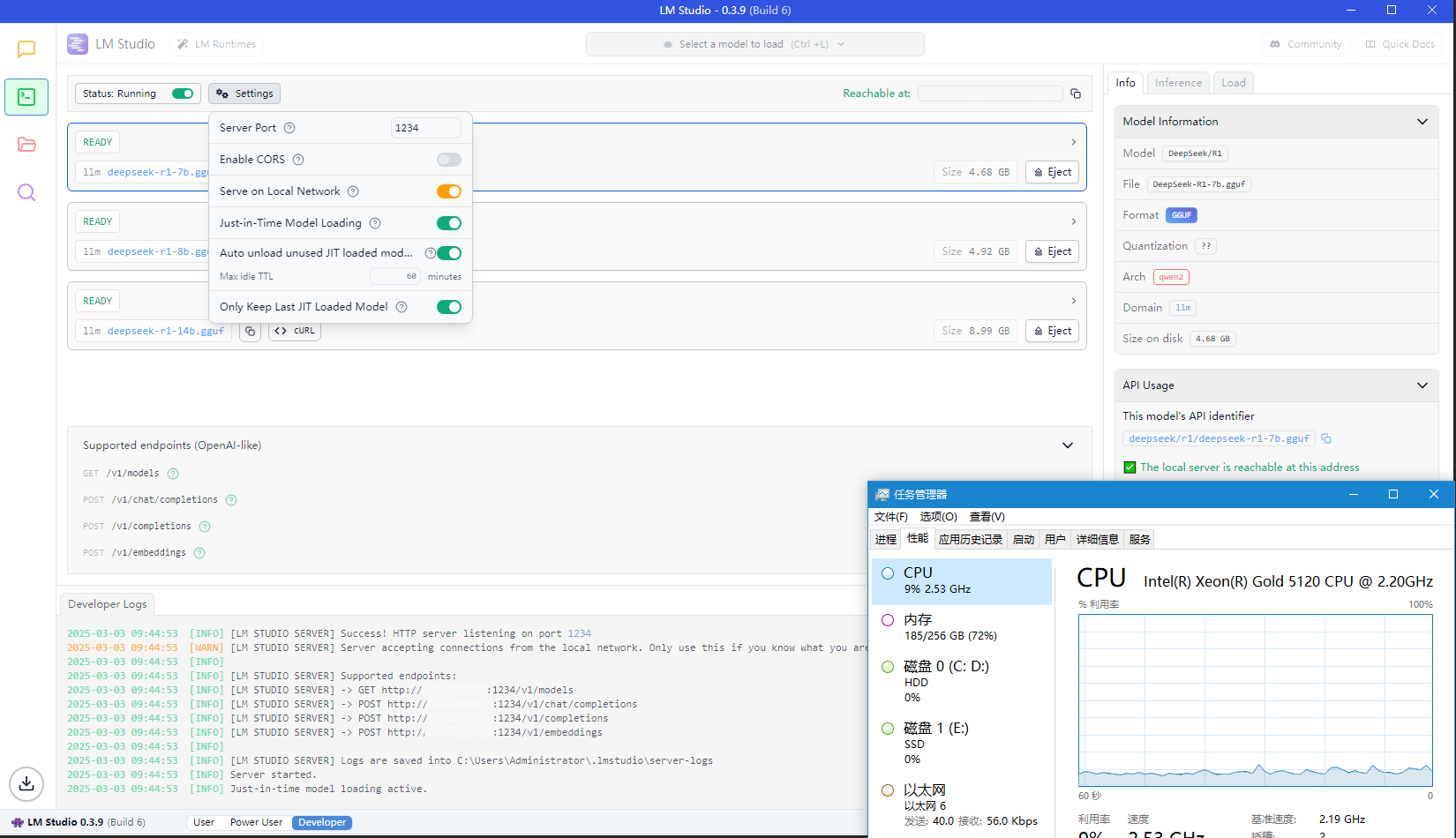
Task: Toggle Serve on Local Network
Action: click(x=449, y=191)
